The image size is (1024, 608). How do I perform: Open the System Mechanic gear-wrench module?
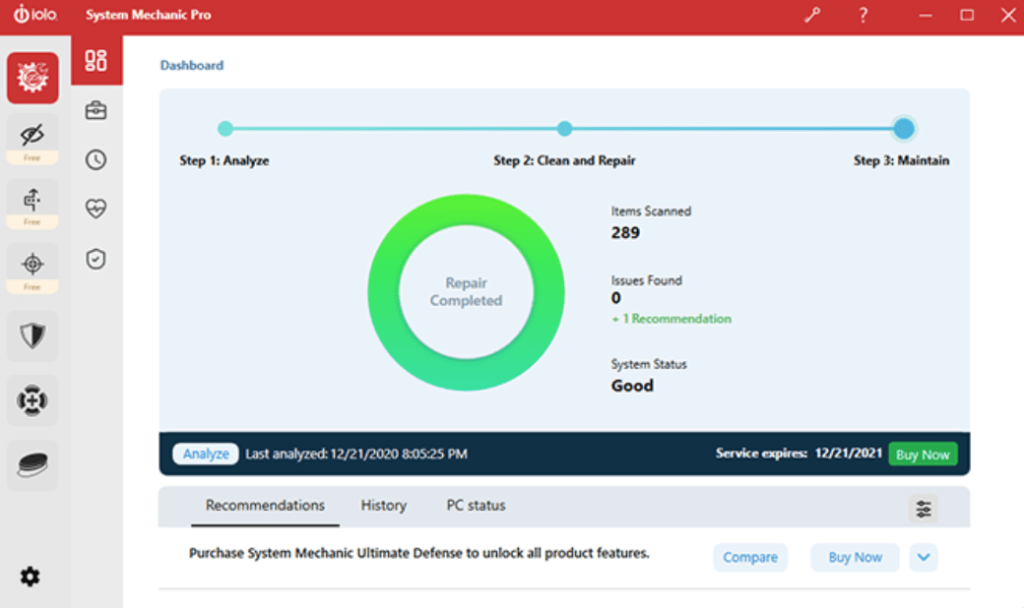(x=33, y=78)
